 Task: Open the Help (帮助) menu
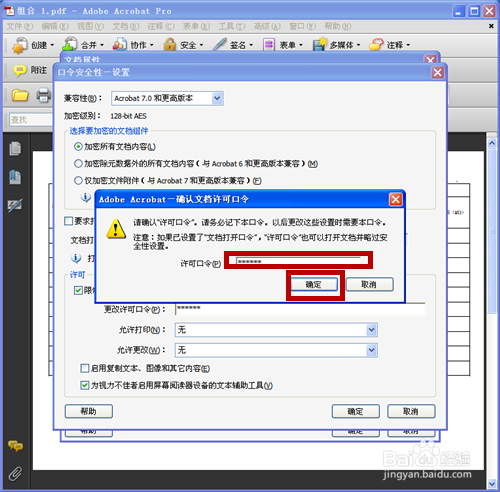click(x=338, y=26)
